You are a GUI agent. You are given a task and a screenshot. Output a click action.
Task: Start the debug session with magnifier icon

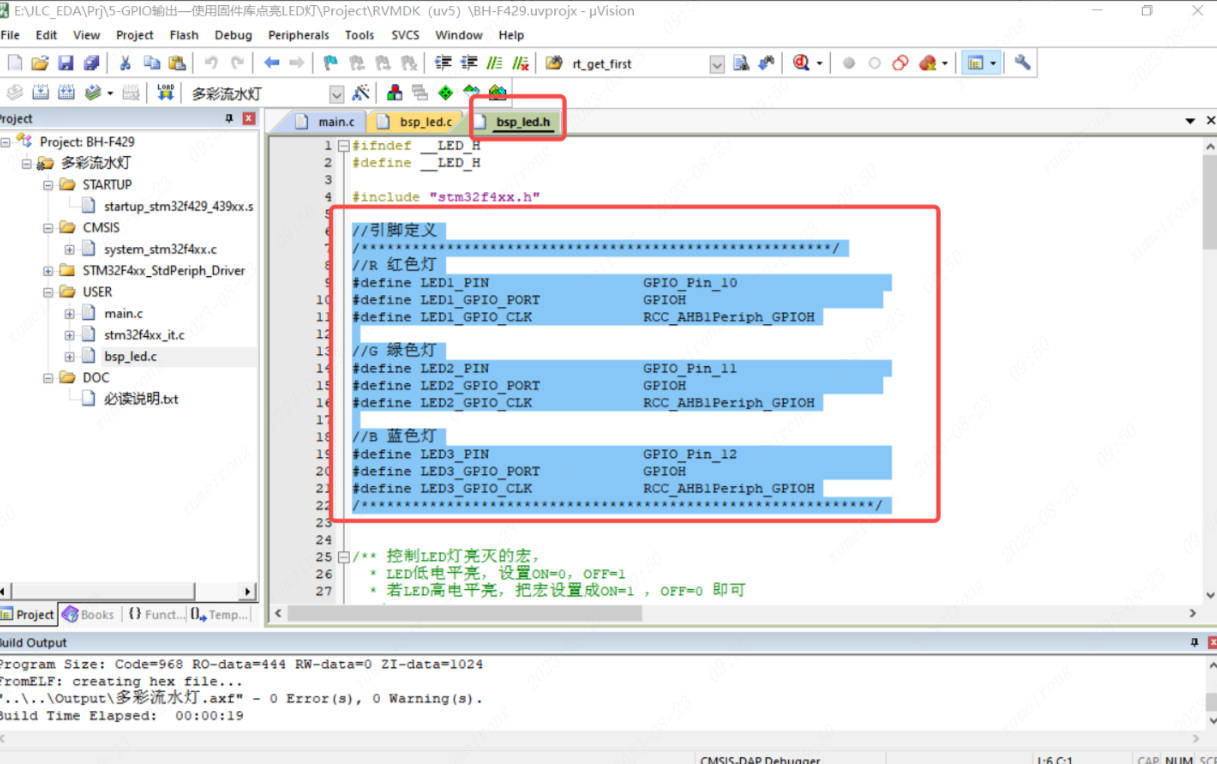801,63
